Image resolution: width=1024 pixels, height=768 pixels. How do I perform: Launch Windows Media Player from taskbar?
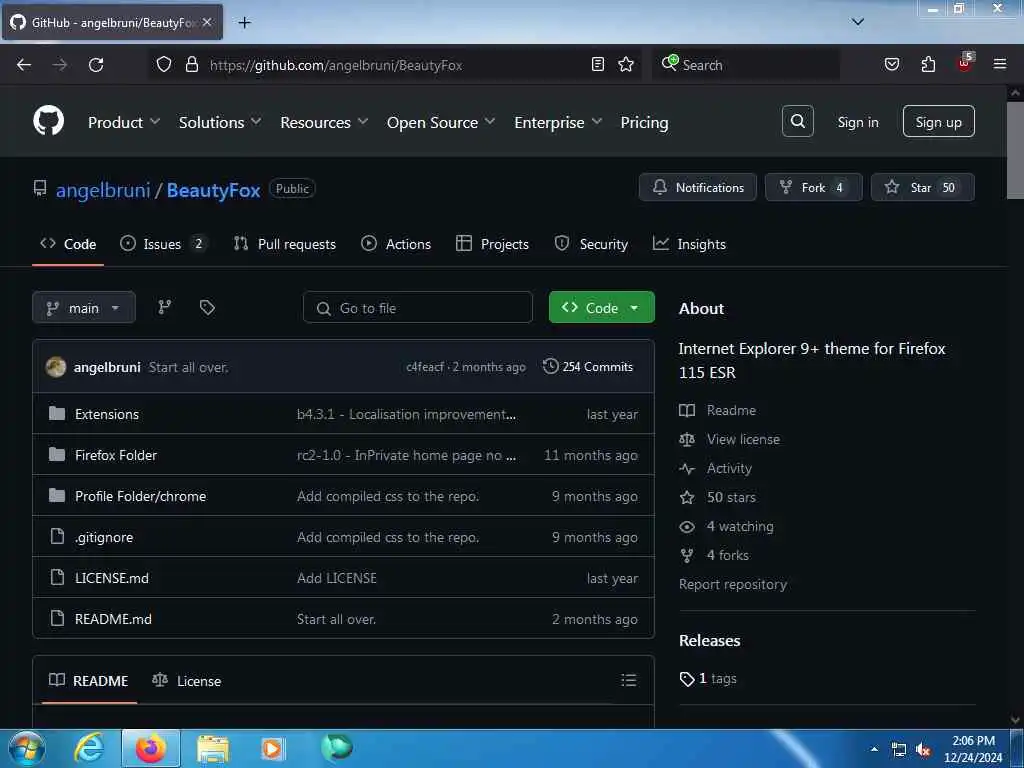point(272,748)
